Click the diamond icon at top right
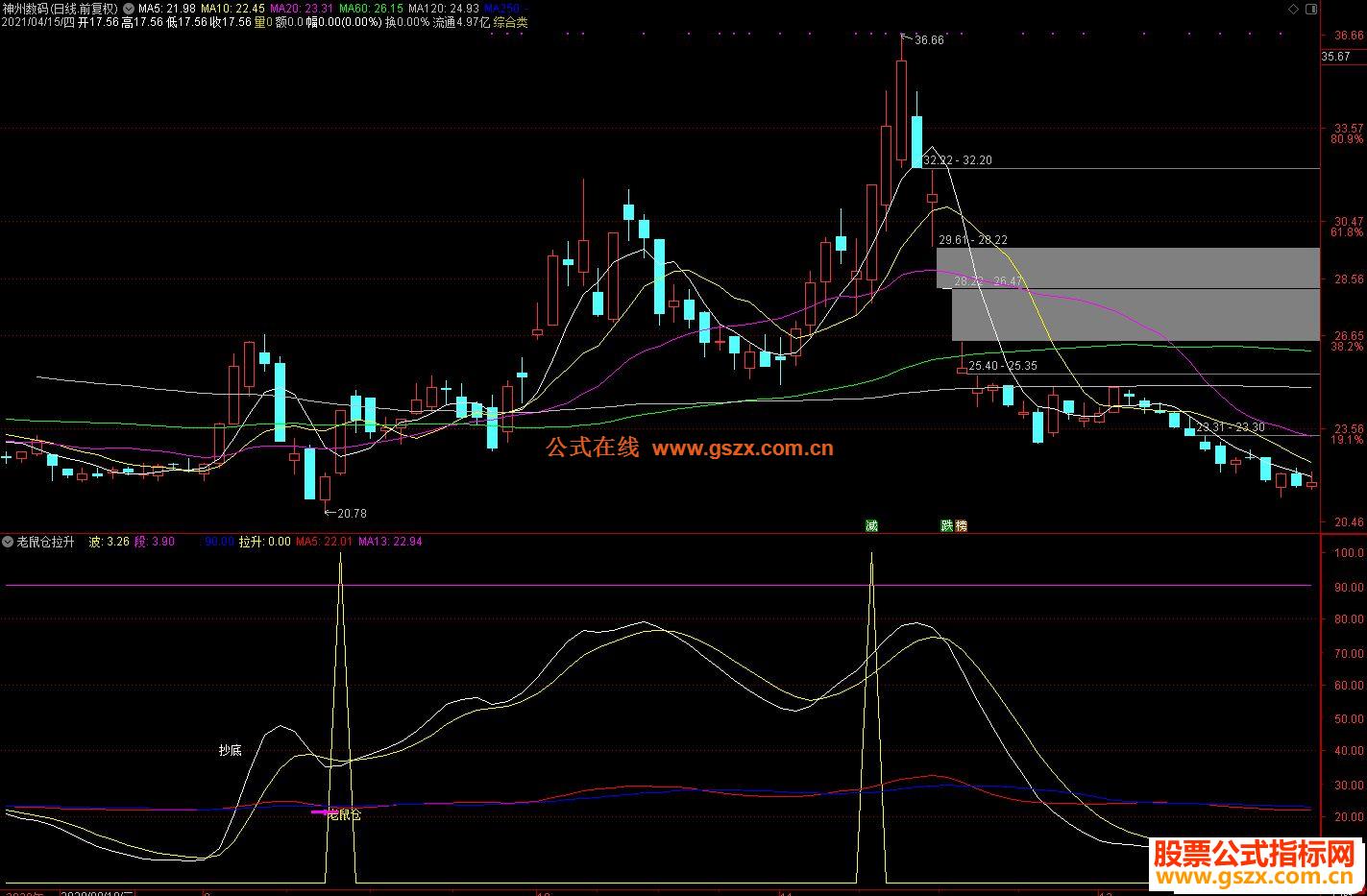This screenshot has height=896, width=1367. pyautogui.click(x=1293, y=9)
